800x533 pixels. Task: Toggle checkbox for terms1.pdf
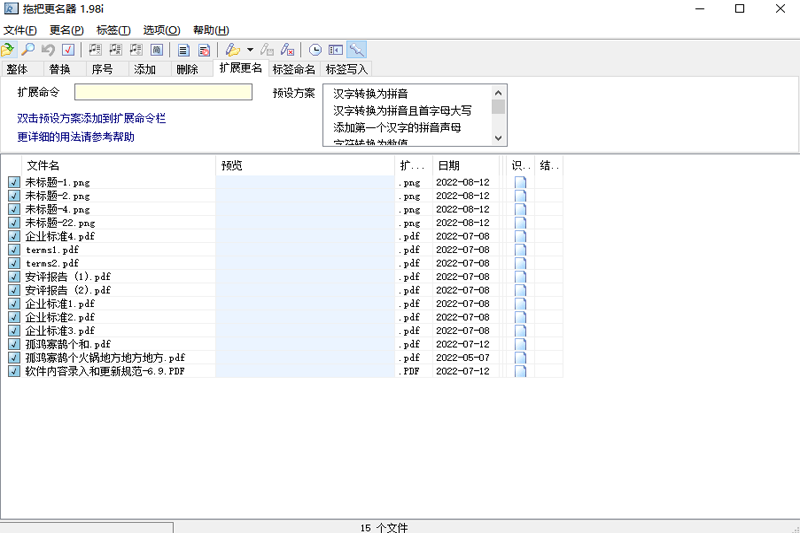[x=14, y=249]
